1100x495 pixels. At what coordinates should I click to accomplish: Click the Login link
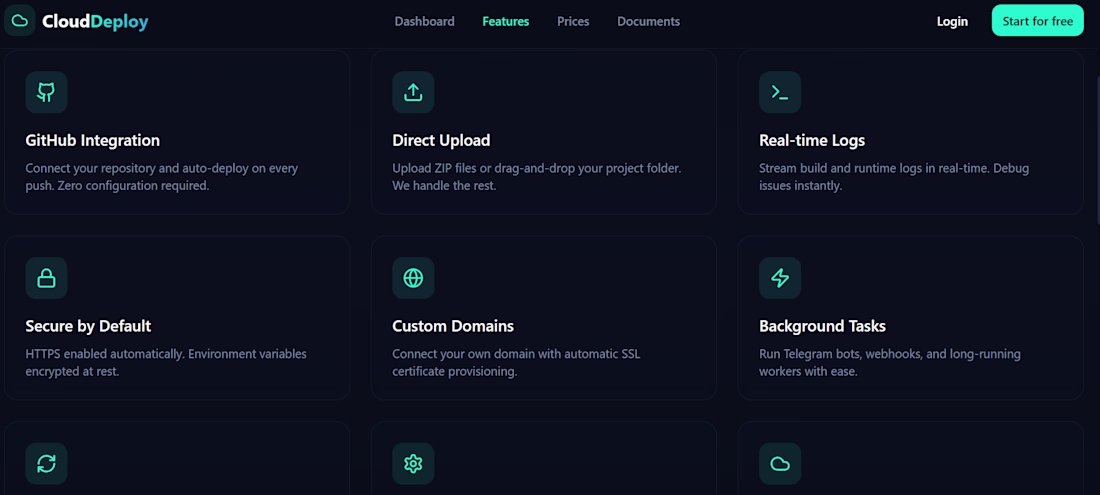(952, 21)
